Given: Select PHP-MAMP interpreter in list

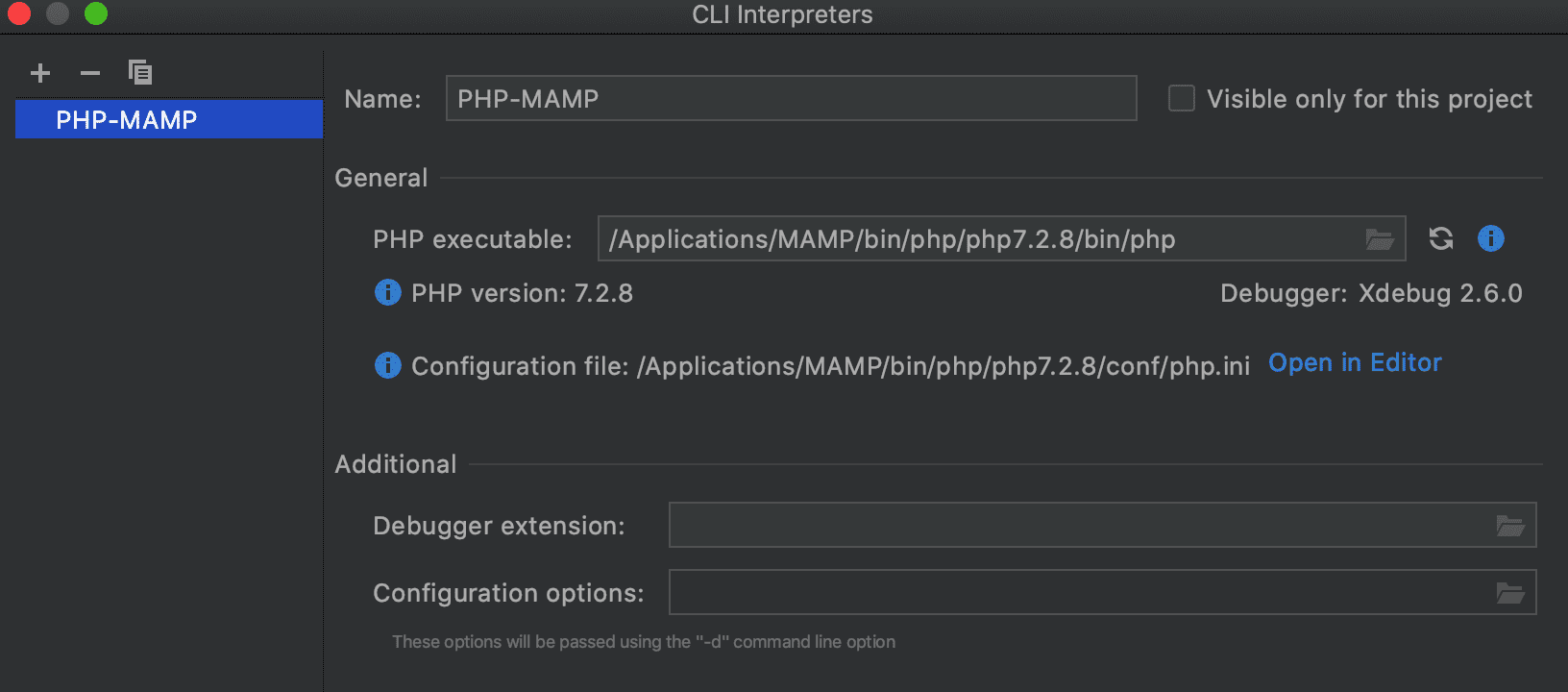Looking at the screenshot, I should [x=169, y=119].
